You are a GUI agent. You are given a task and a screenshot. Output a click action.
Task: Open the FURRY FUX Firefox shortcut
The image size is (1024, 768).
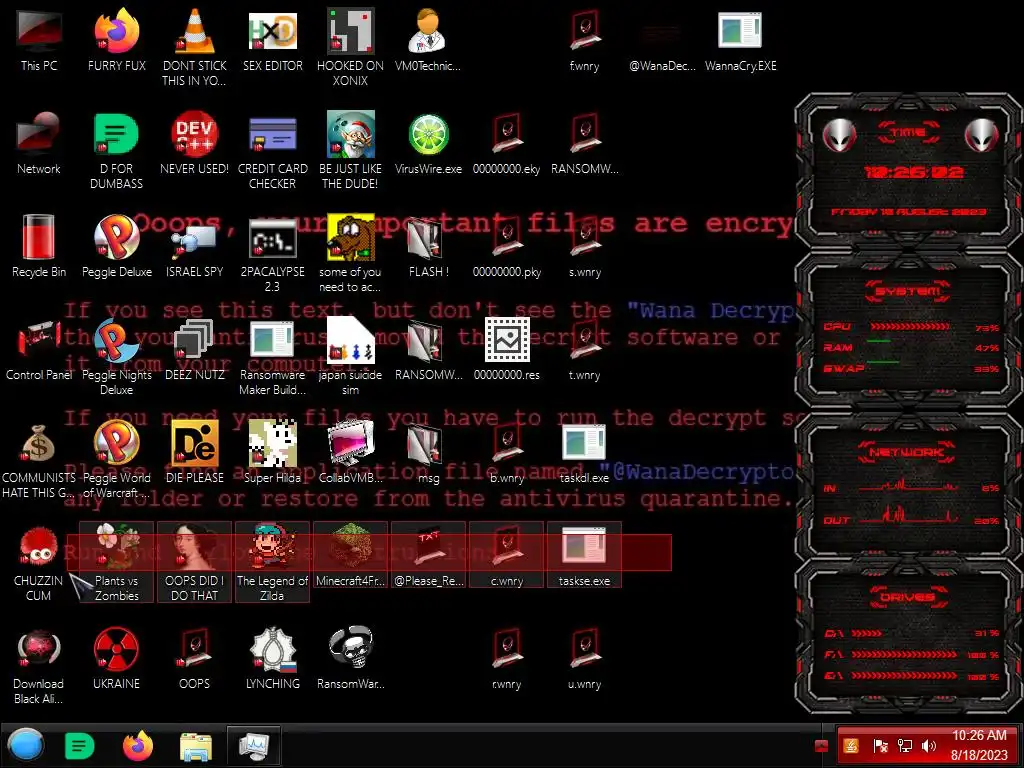pos(116,40)
